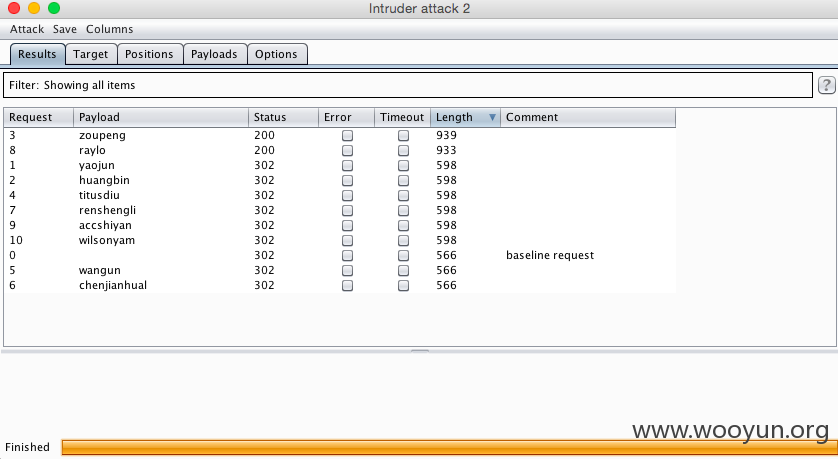Image resolution: width=838 pixels, height=459 pixels.
Task: Select the wangun payload row
Action: coord(340,270)
